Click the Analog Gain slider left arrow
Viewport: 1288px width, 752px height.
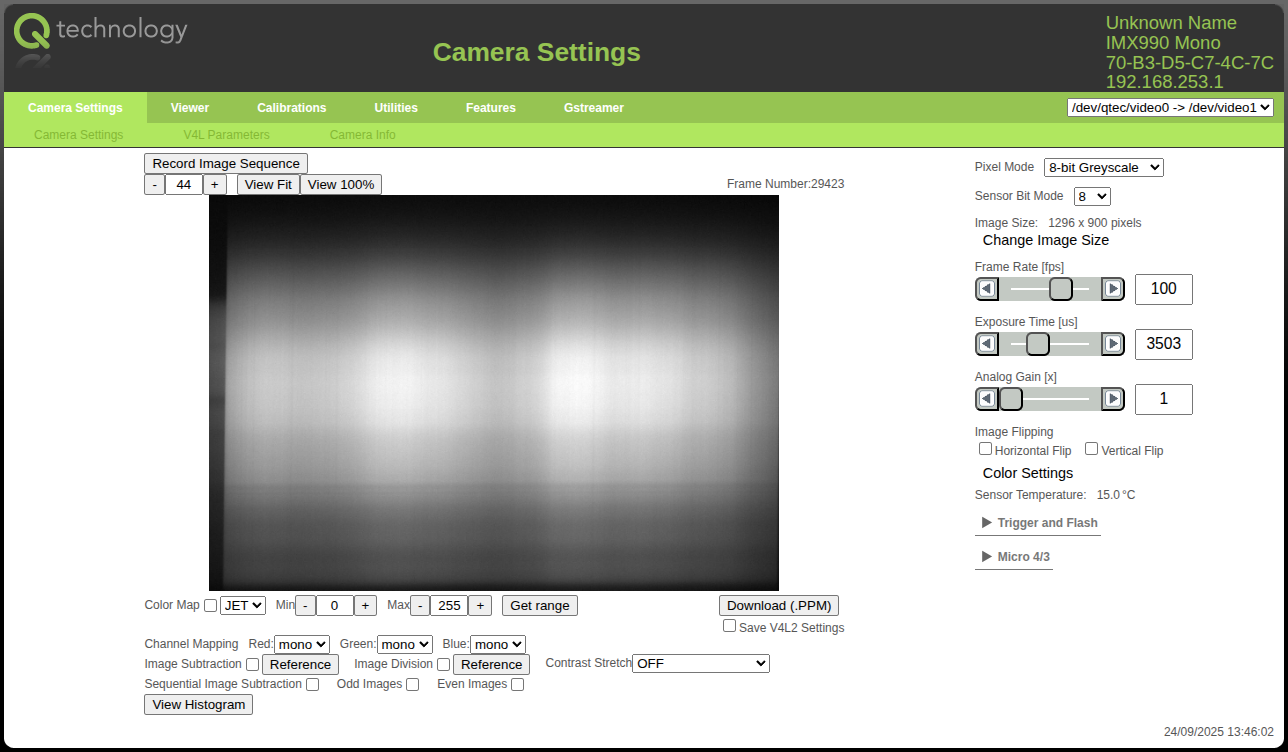987,399
